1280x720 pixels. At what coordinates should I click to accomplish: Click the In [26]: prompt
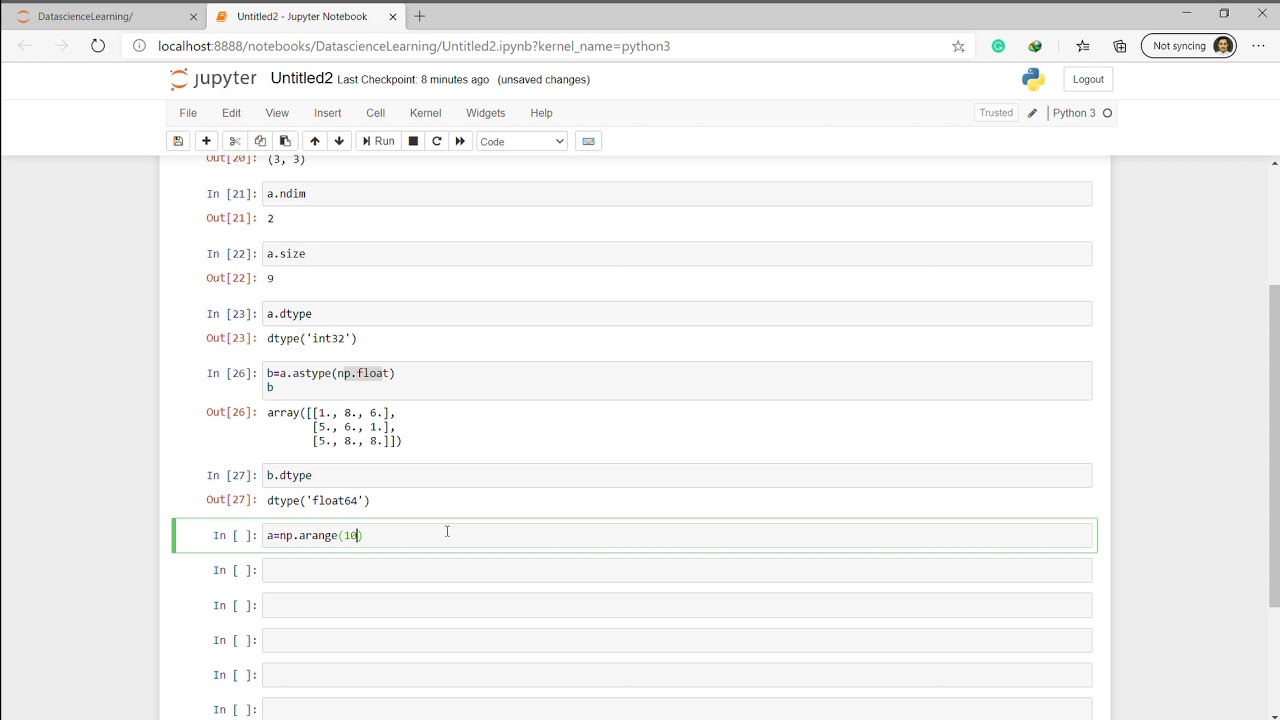point(231,373)
